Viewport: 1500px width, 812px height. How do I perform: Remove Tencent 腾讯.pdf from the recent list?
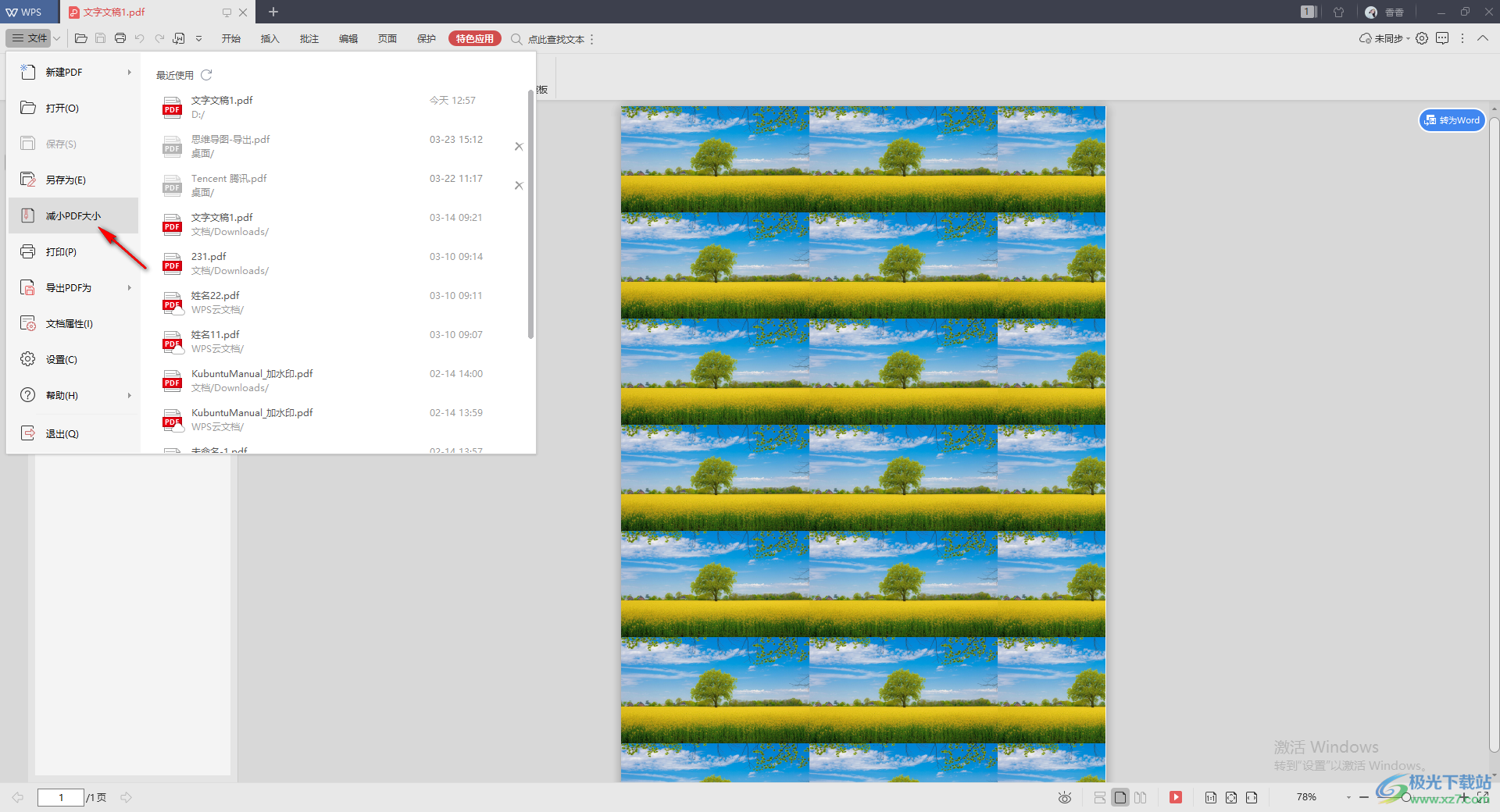coord(519,185)
